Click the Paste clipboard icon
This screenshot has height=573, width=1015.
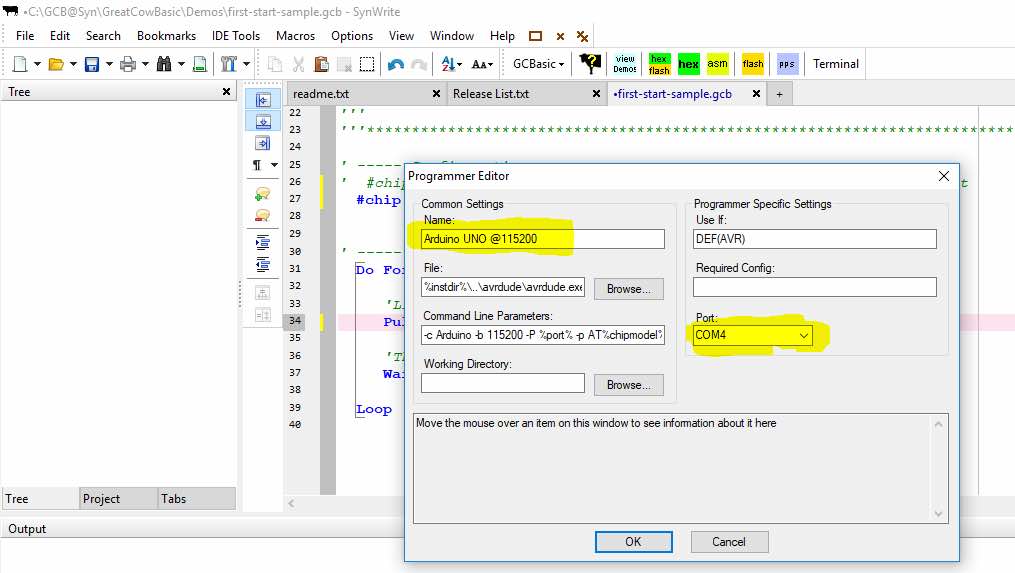tap(321, 63)
